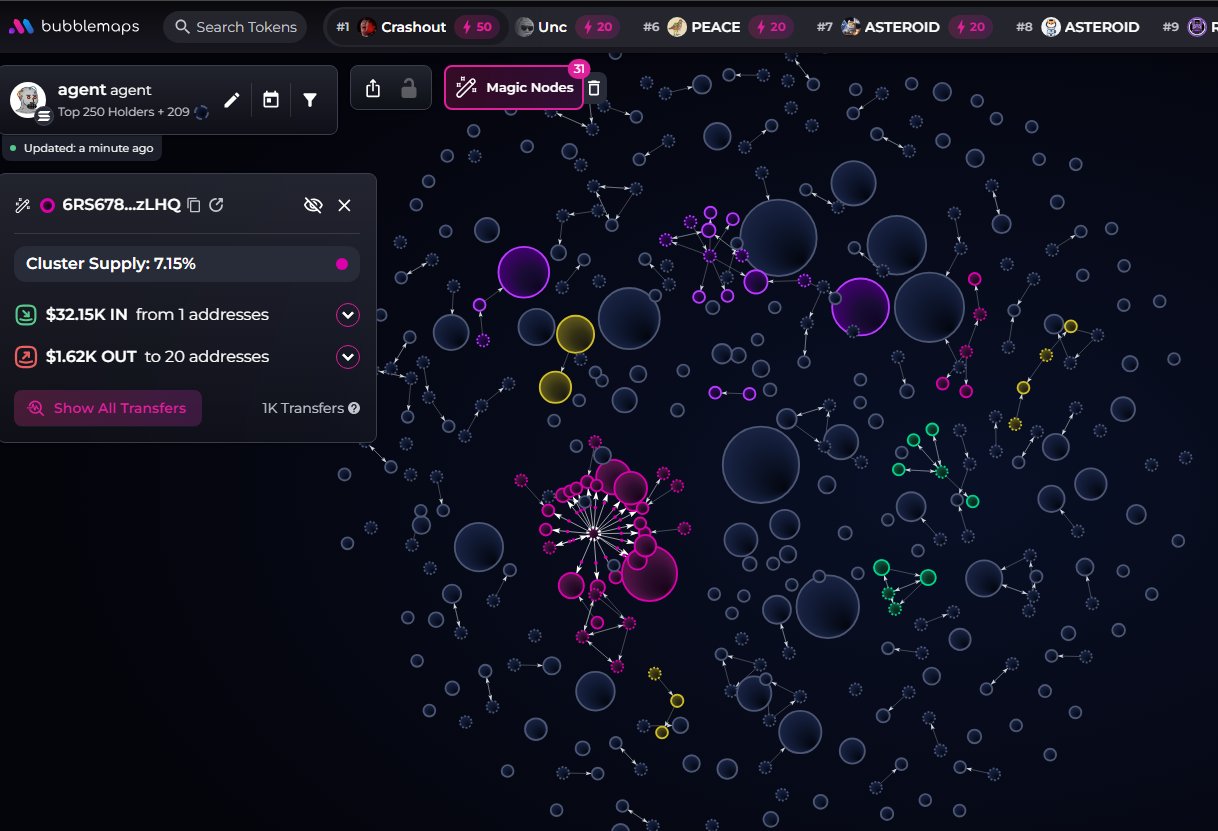Click the share export icon
The width and height of the screenshot is (1218, 831).
point(373,88)
